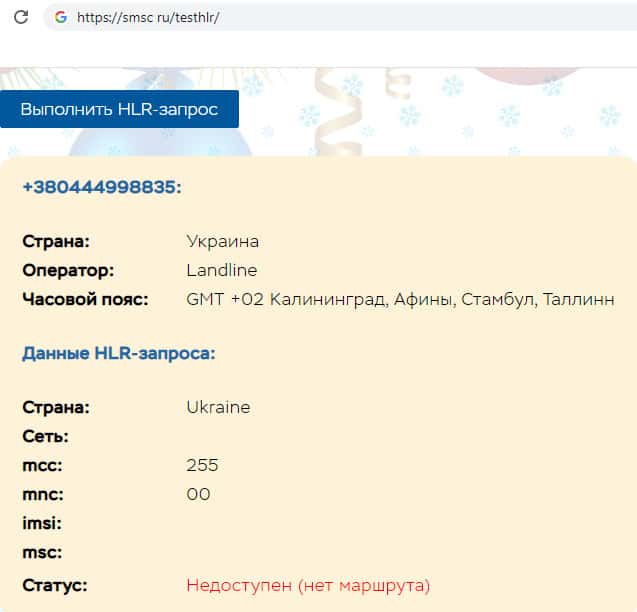Click the mcc value 255
The height and width of the screenshot is (612, 637).
point(202,465)
